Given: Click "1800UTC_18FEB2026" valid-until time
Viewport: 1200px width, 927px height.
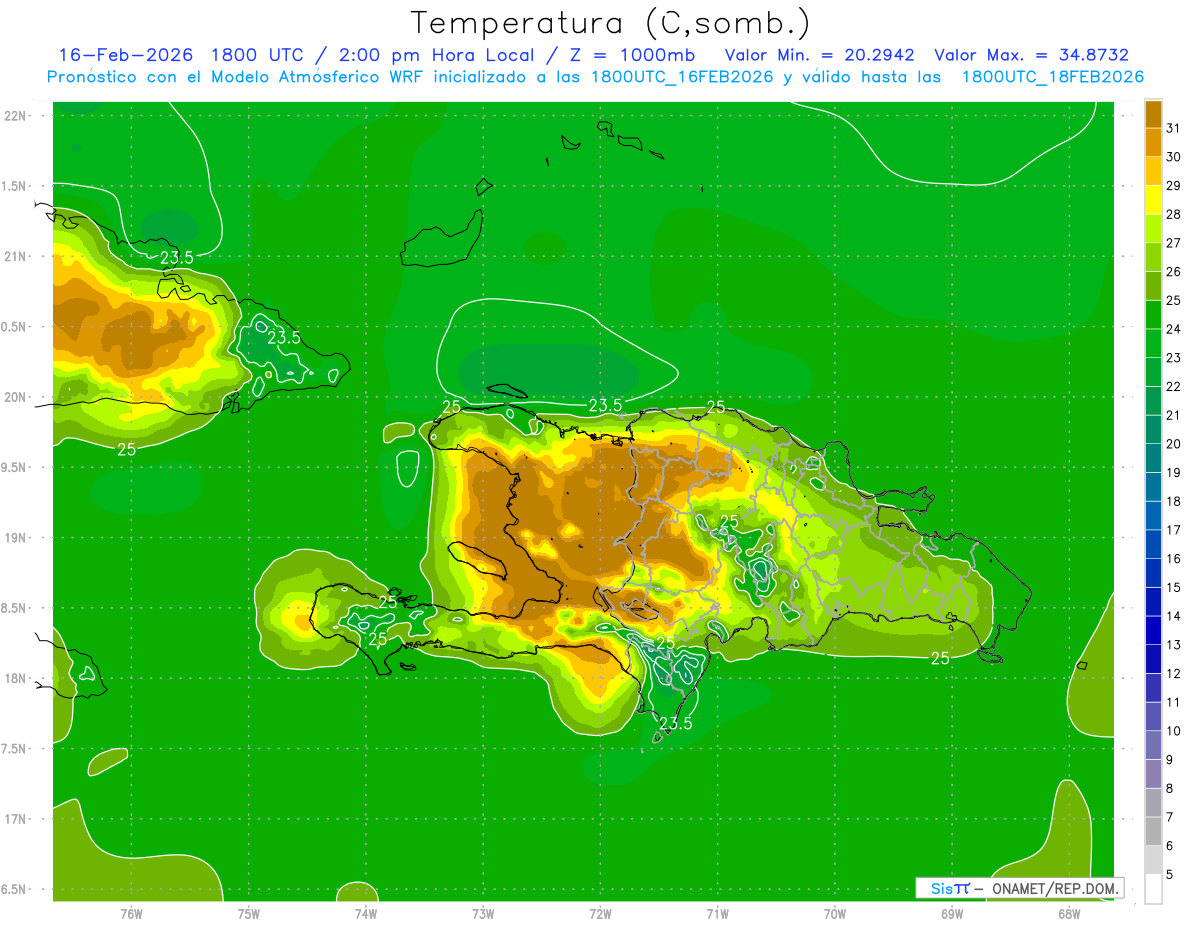Looking at the screenshot, I should pyautogui.click(x=1053, y=77).
